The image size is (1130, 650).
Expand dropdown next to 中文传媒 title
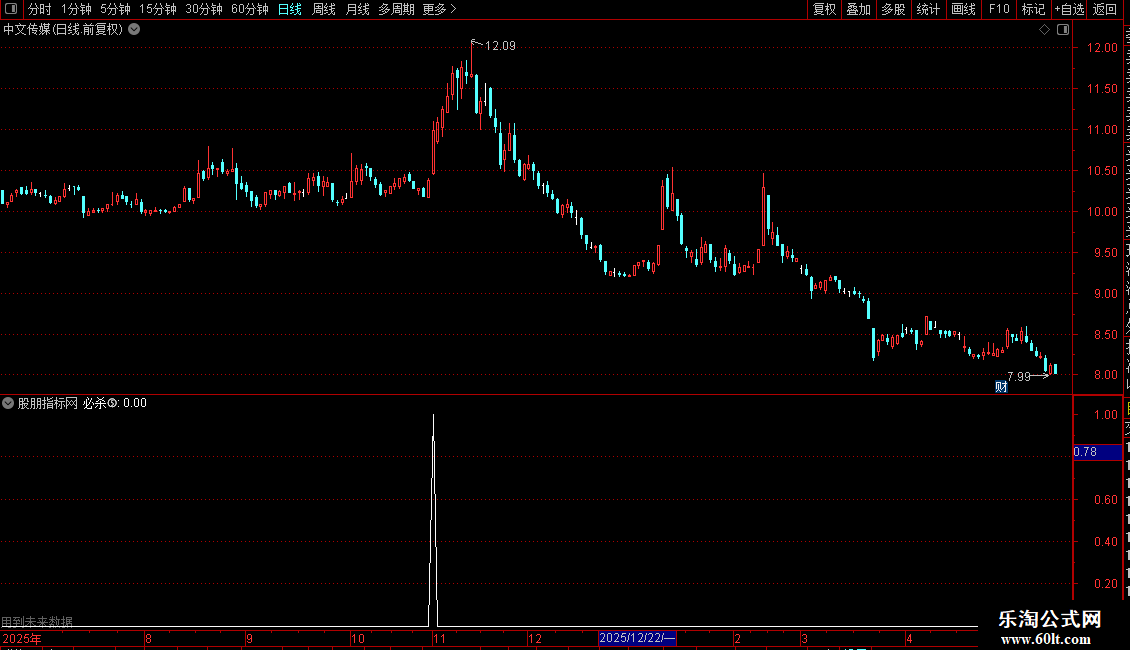pos(134,30)
